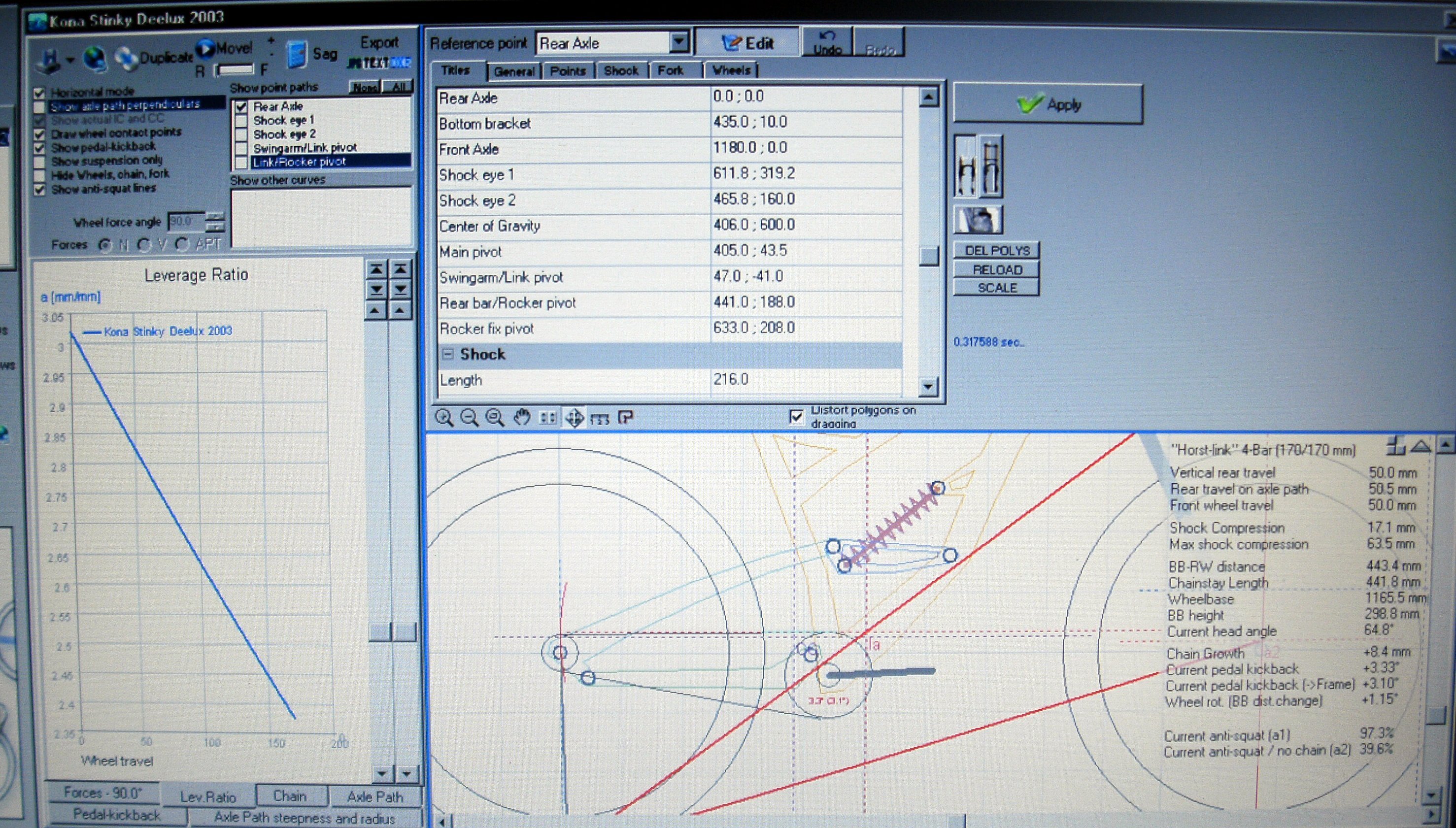
Task: Check Swingarm/Link pivot point path
Action: [x=241, y=148]
